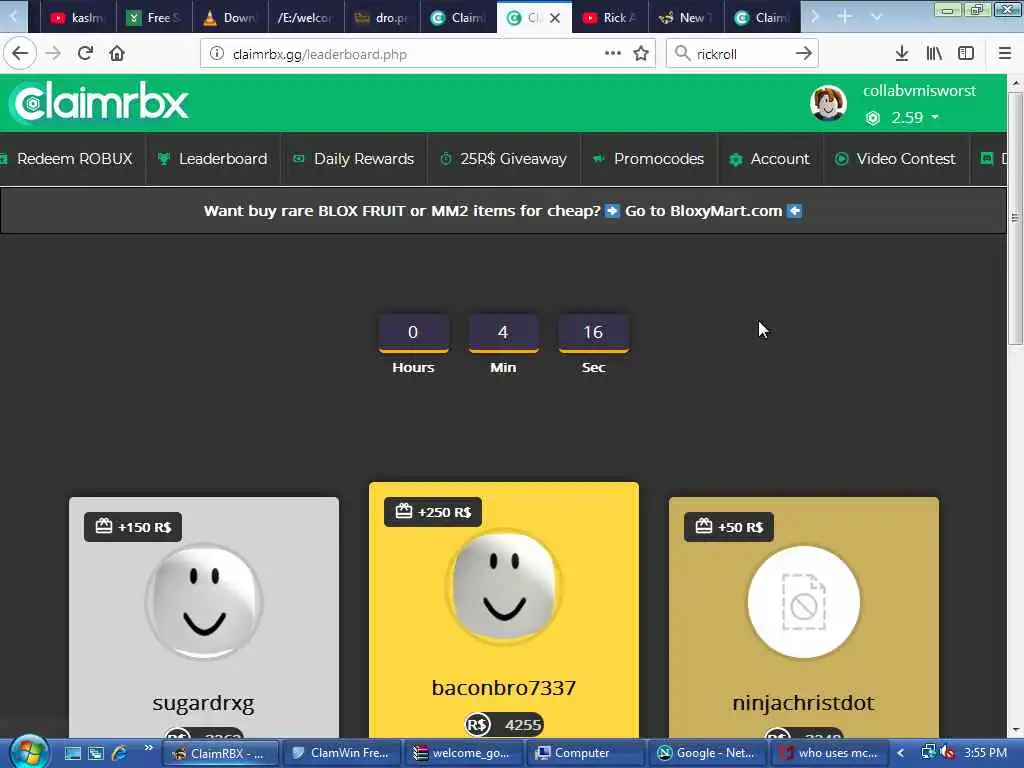Screen dimensions: 1024x768
Task: Click the browser forward arrow
Action: (53, 53)
